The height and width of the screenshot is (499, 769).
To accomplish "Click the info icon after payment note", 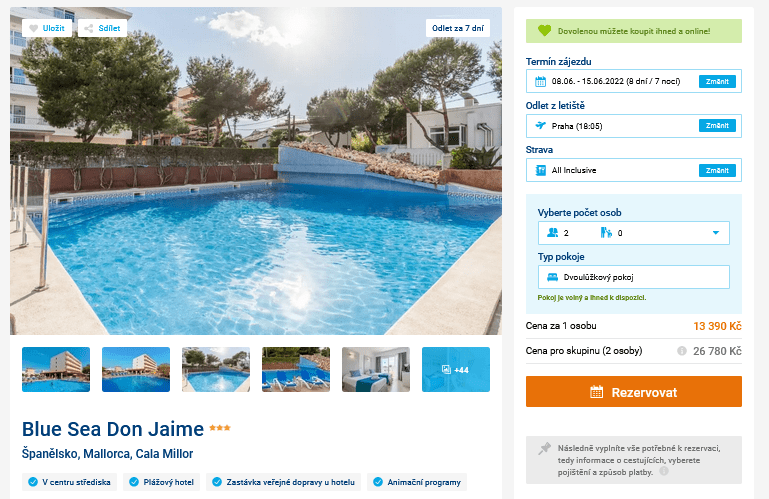I will (664, 471).
